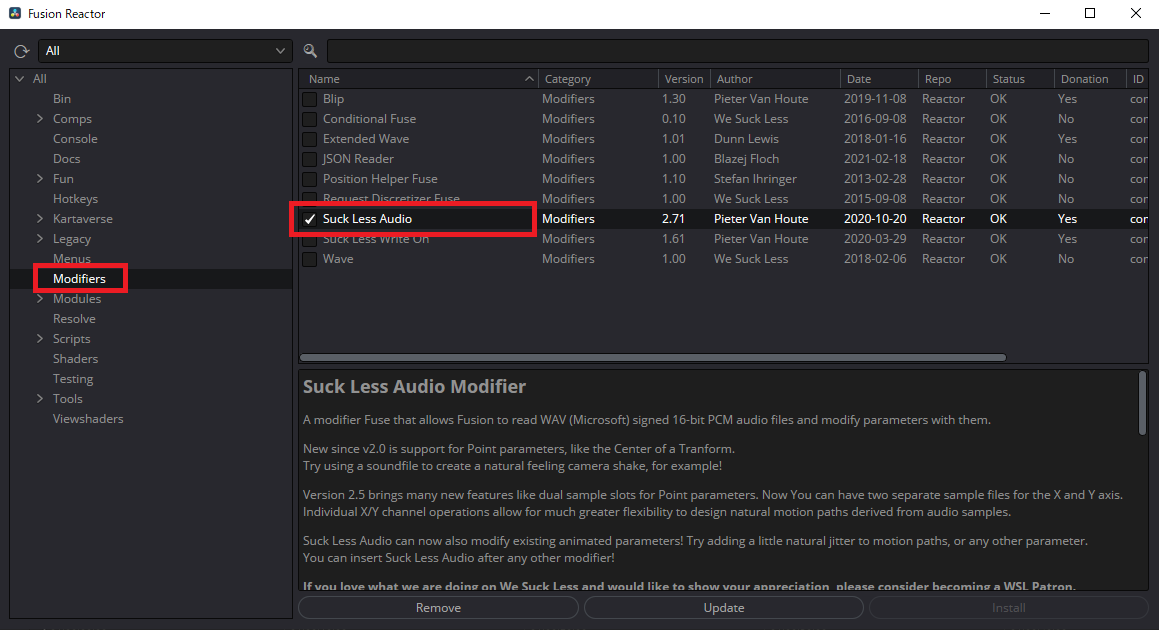Tick the JSON Reader checkbox
This screenshot has height=630, width=1159.
(310, 159)
